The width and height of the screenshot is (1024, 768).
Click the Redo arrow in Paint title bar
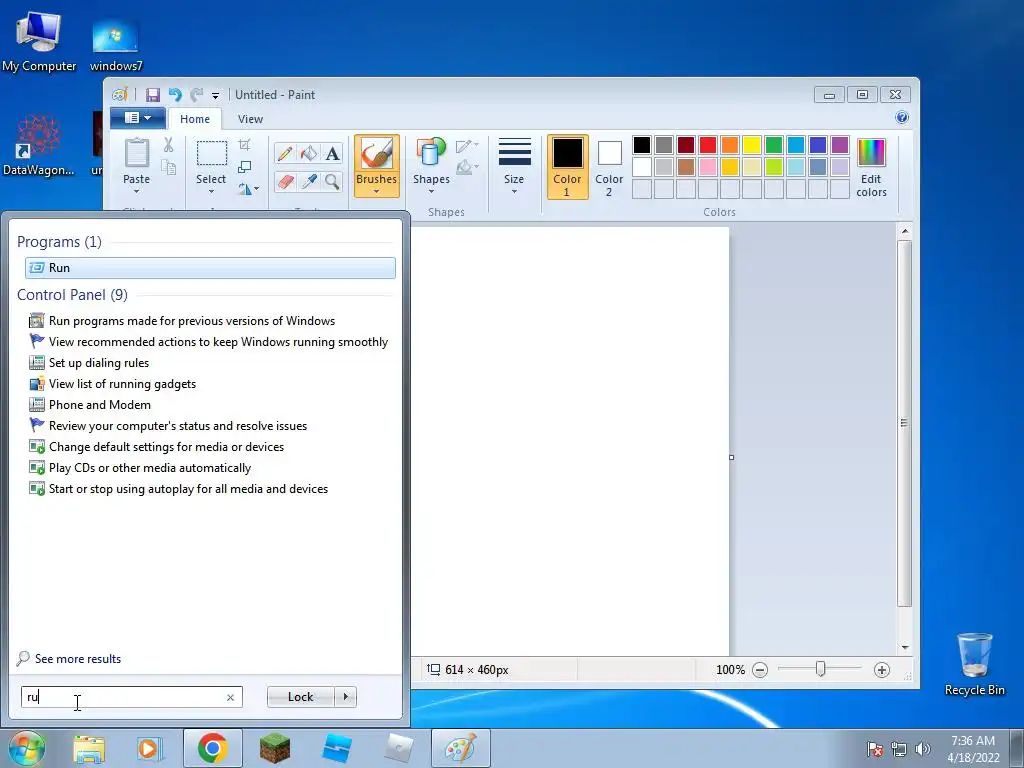[196, 95]
